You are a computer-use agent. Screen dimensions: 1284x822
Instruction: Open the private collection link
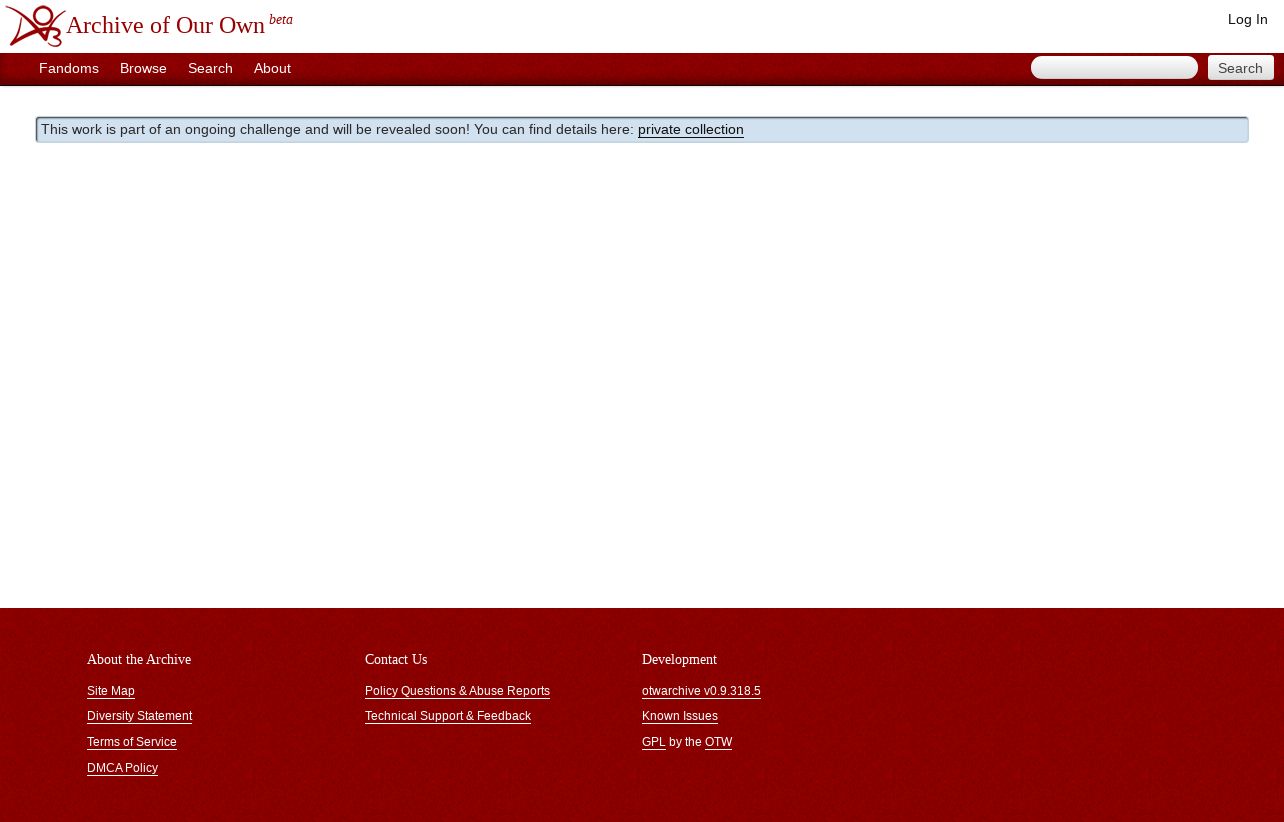pos(690,129)
